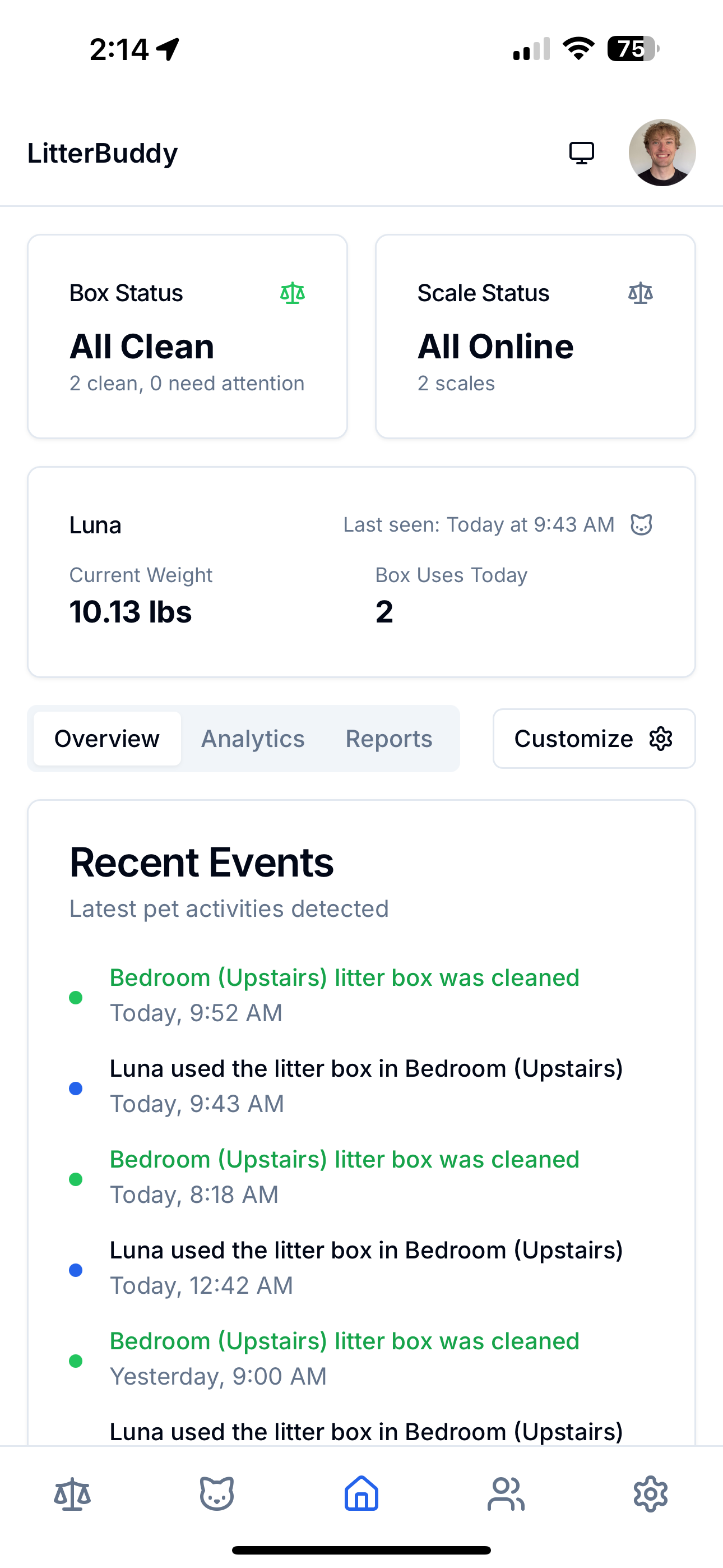
Task: Switch to the Reports tab
Action: coord(388,739)
